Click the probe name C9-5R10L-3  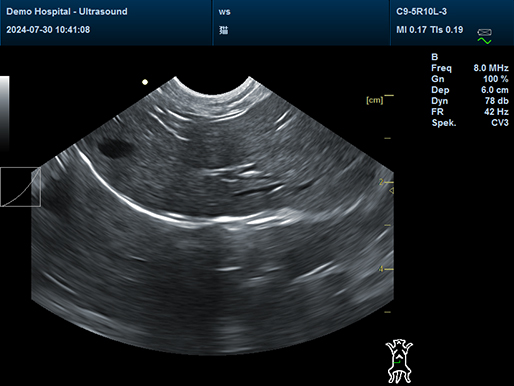[x=421, y=12]
